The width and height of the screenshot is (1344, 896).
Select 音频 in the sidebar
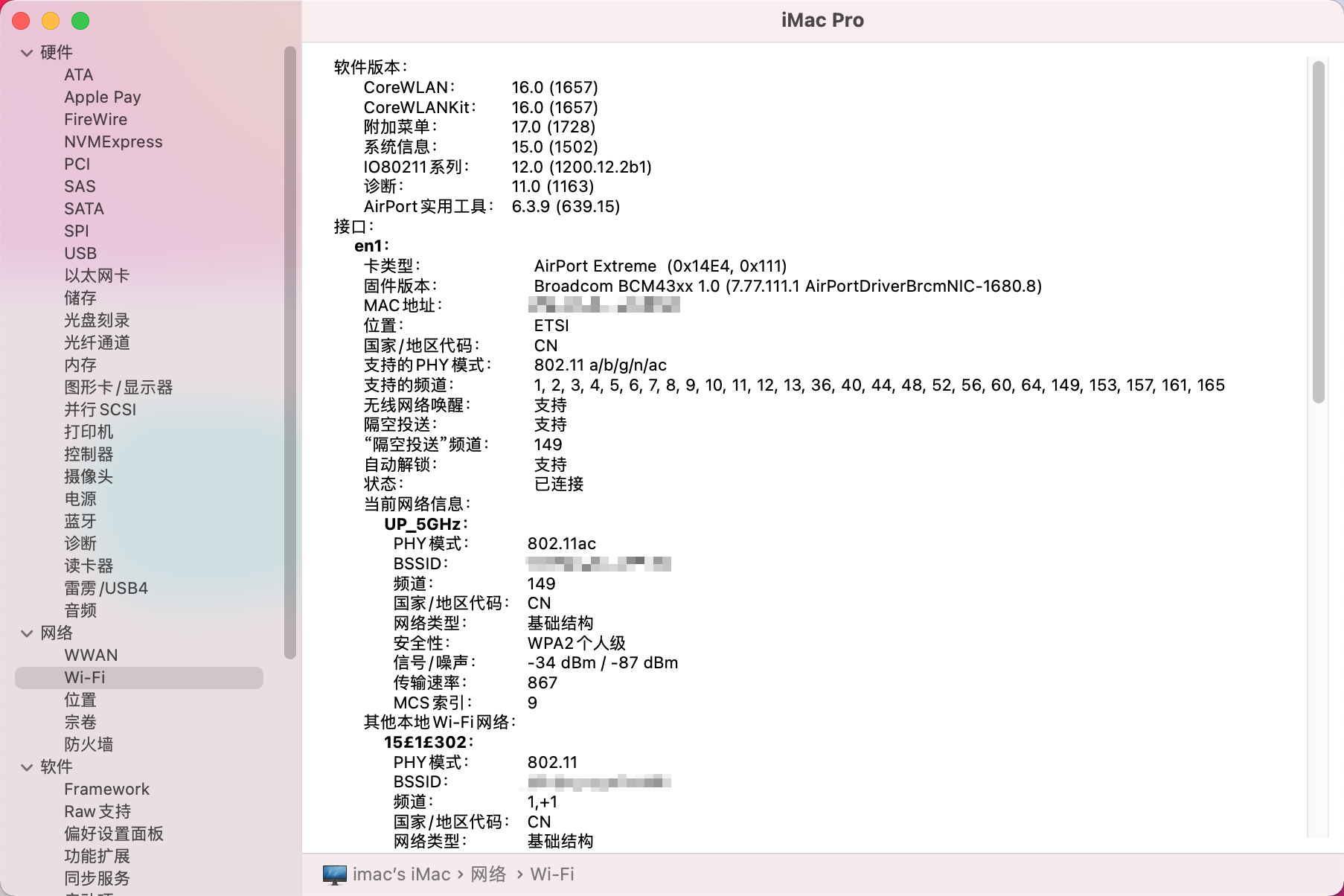pos(80,611)
